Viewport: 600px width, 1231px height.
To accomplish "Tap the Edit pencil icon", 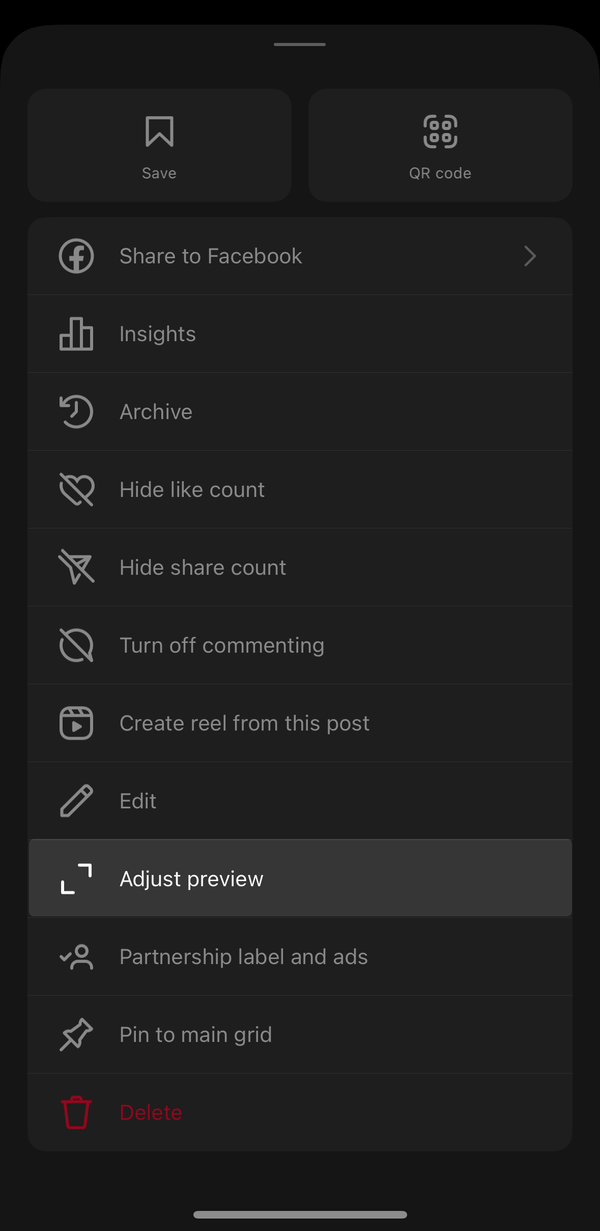I will 76,801.
